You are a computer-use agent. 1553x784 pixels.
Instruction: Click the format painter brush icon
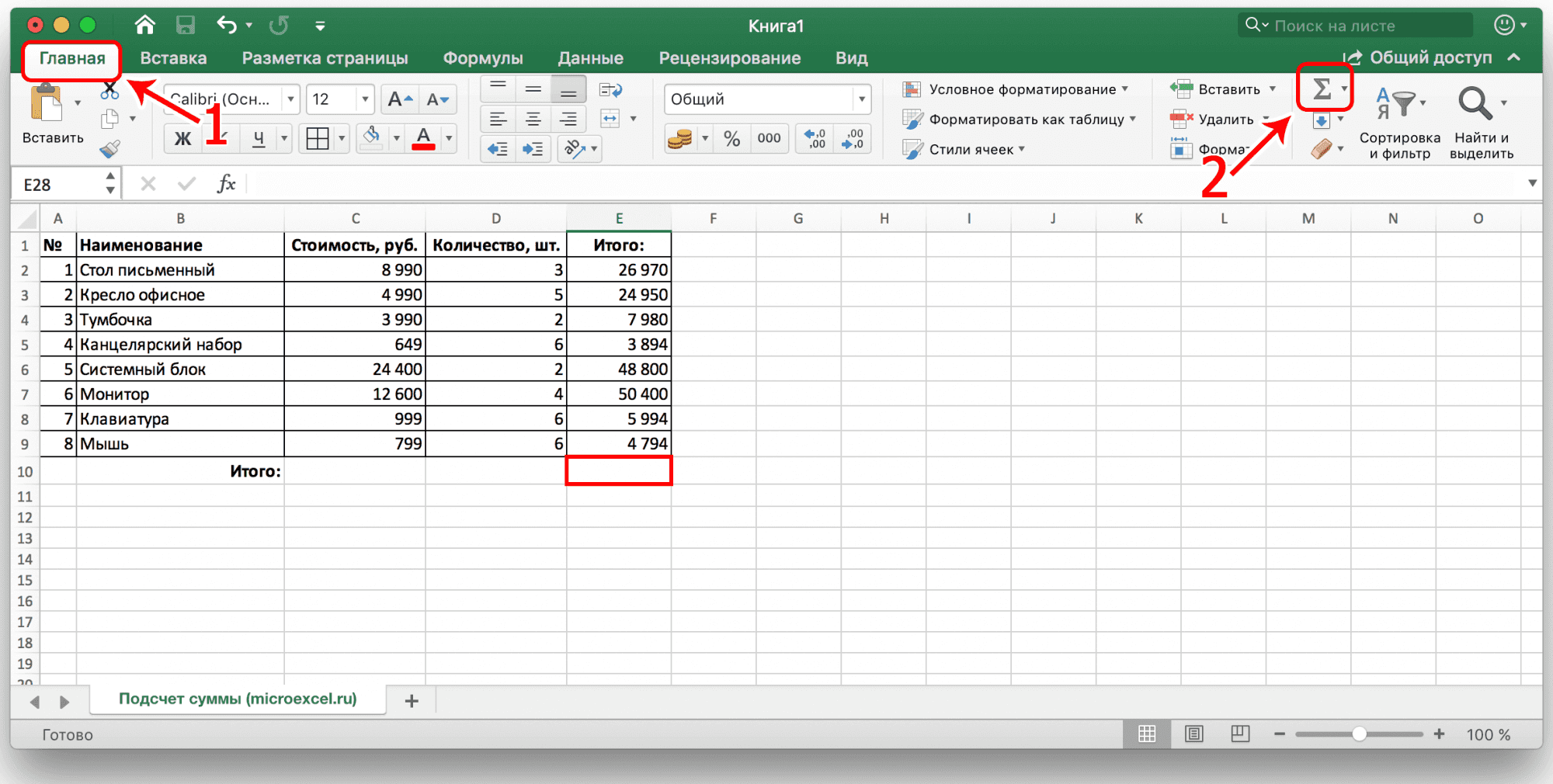click(109, 149)
